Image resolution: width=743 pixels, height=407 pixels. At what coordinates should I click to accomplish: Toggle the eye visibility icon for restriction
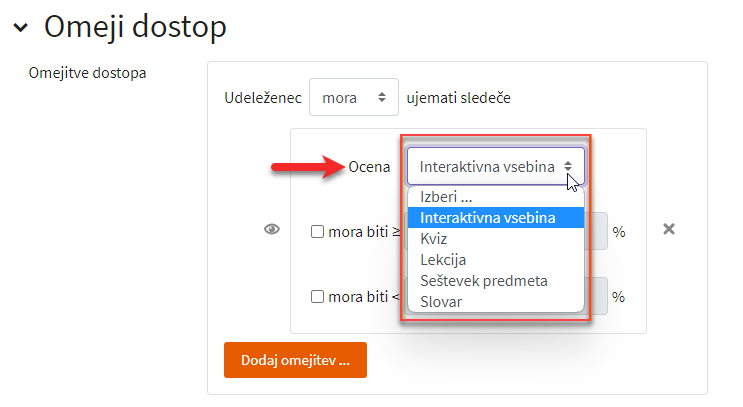[272, 230]
